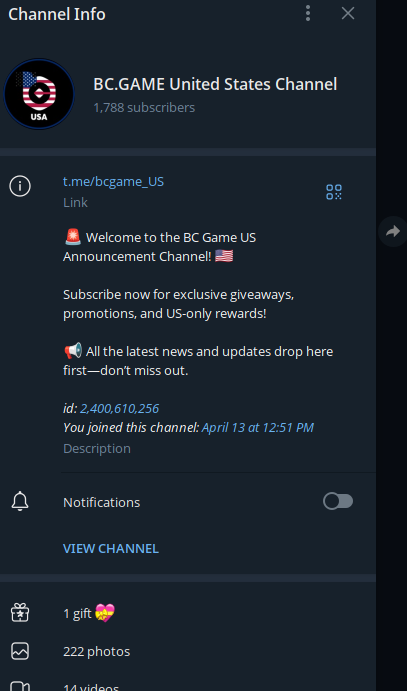Click the forward share arrow button
This screenshot has height=691, width=407.
[x=392, y=231]
